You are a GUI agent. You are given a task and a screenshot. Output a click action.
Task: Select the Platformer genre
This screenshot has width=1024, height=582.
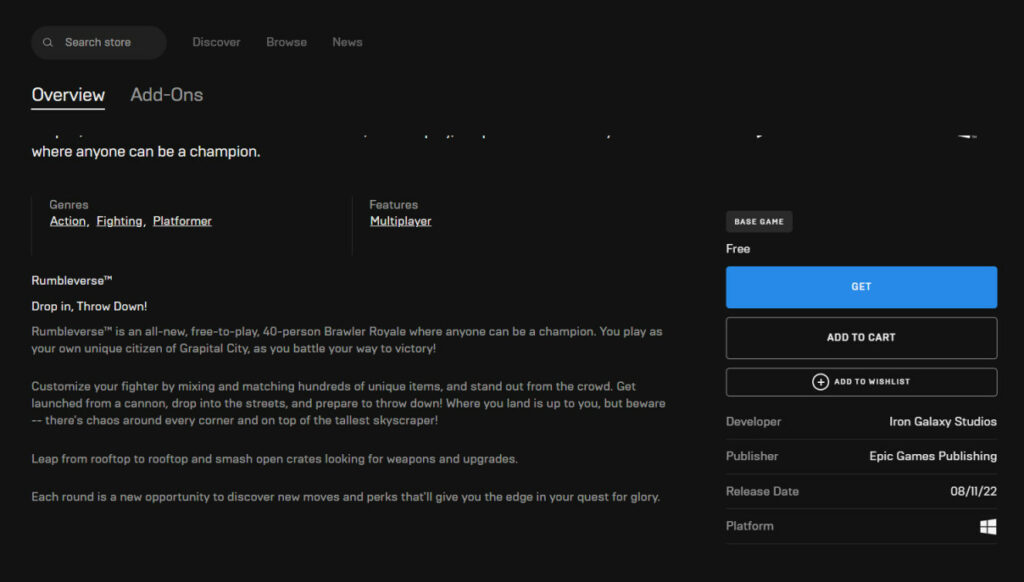click(182, 220)
